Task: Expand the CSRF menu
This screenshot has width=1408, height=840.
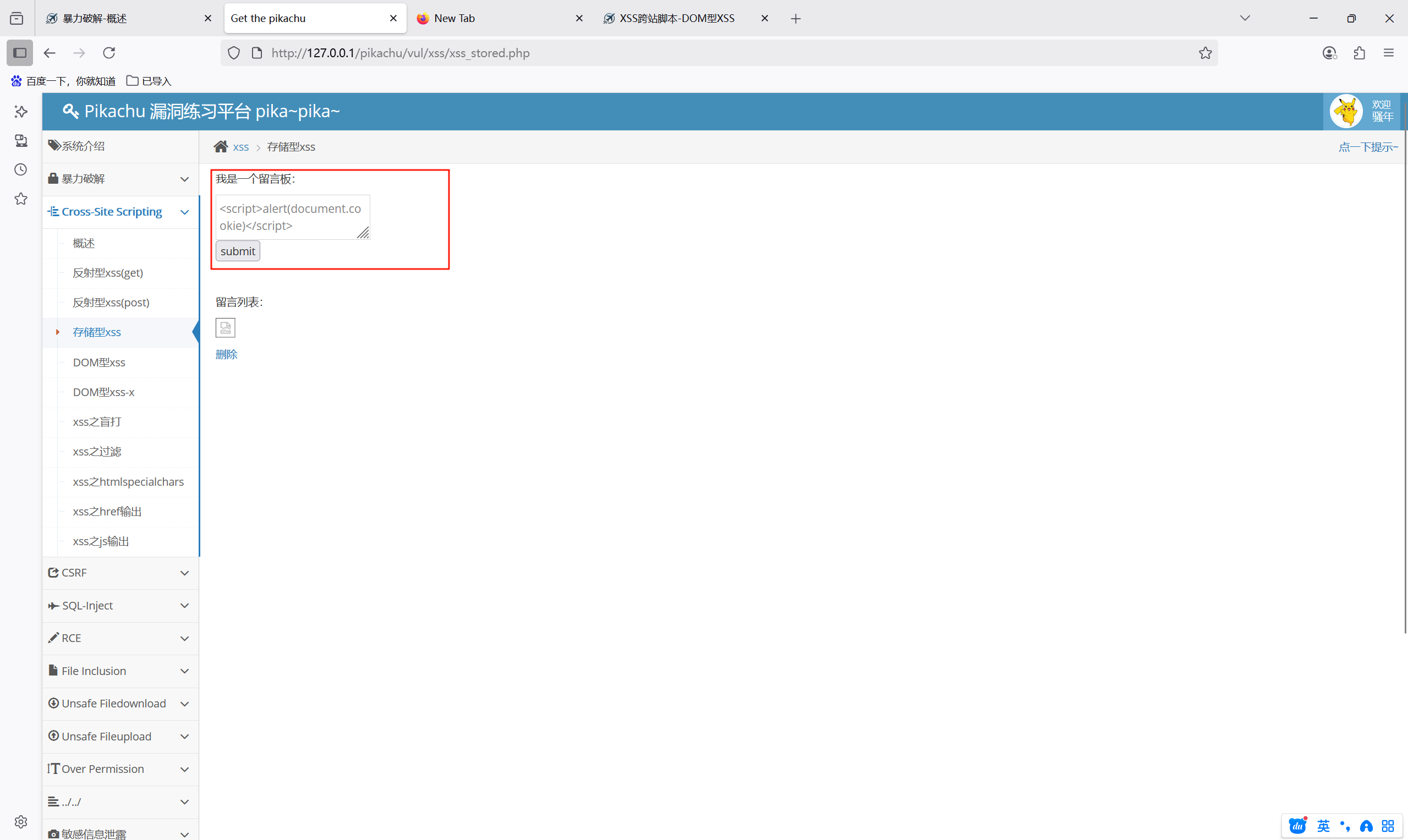Action: [120, 573]
